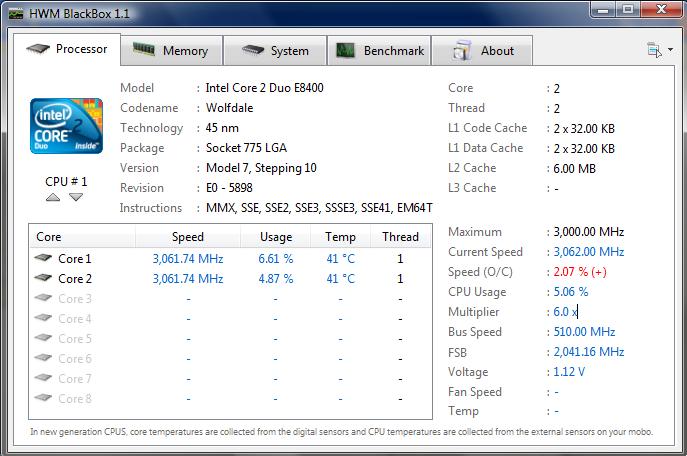
Task: Click the CPU Usage value 5.06 %
Action: tap(570, 292)
